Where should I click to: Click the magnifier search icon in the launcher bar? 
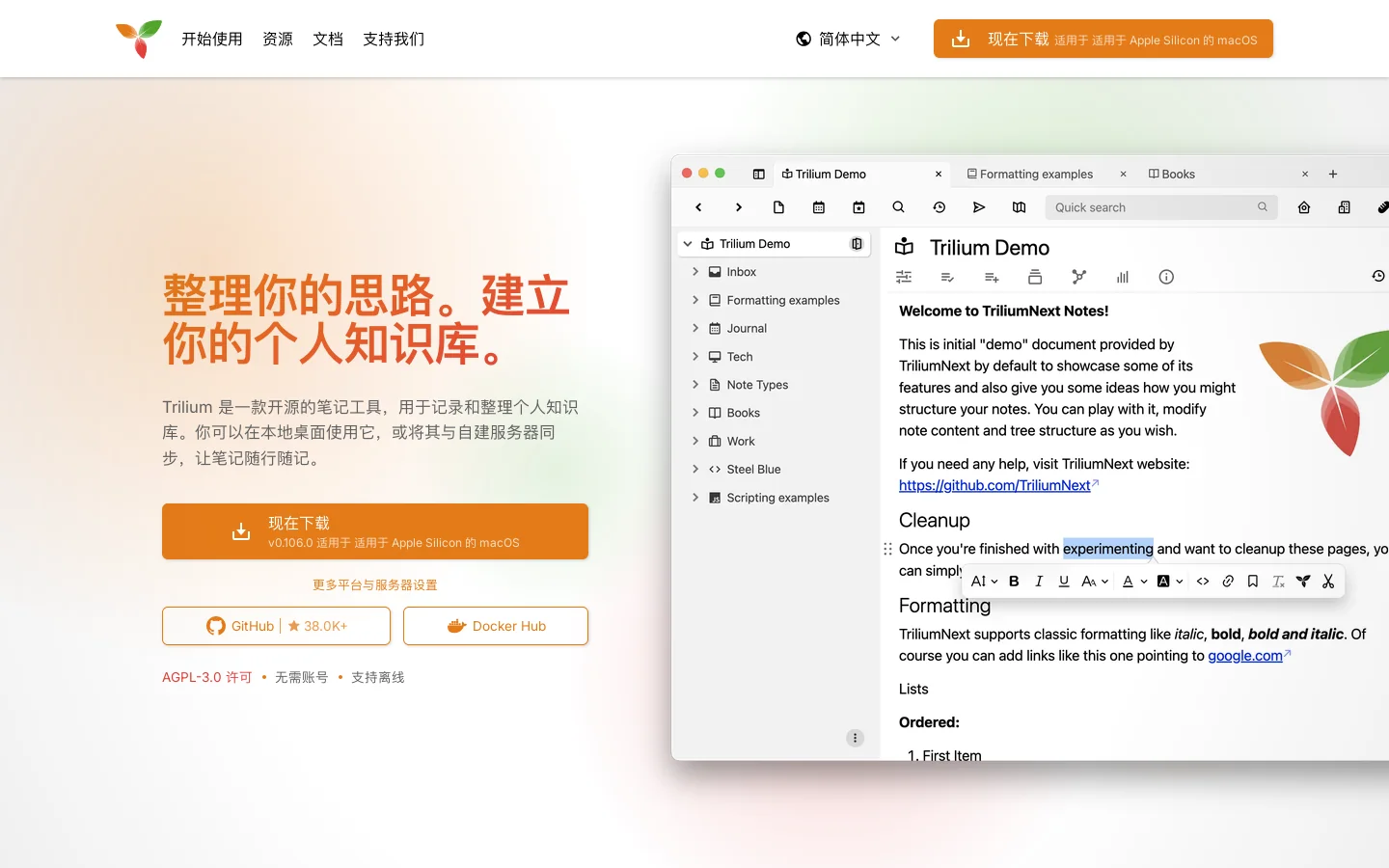click(x=898, y=207)
